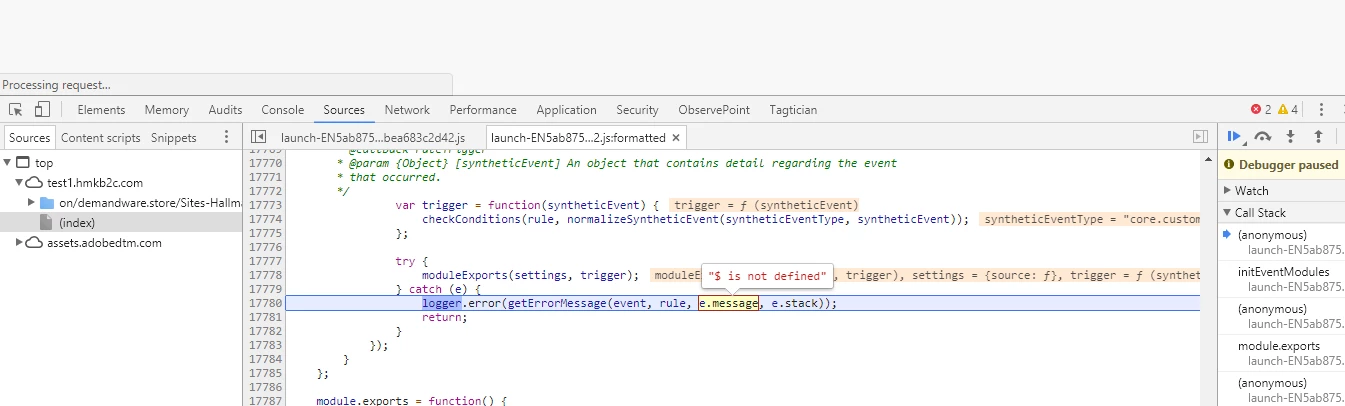The image size is (1345, 406).
Task: Select the Sources panel tab
Action: [344, 110]
